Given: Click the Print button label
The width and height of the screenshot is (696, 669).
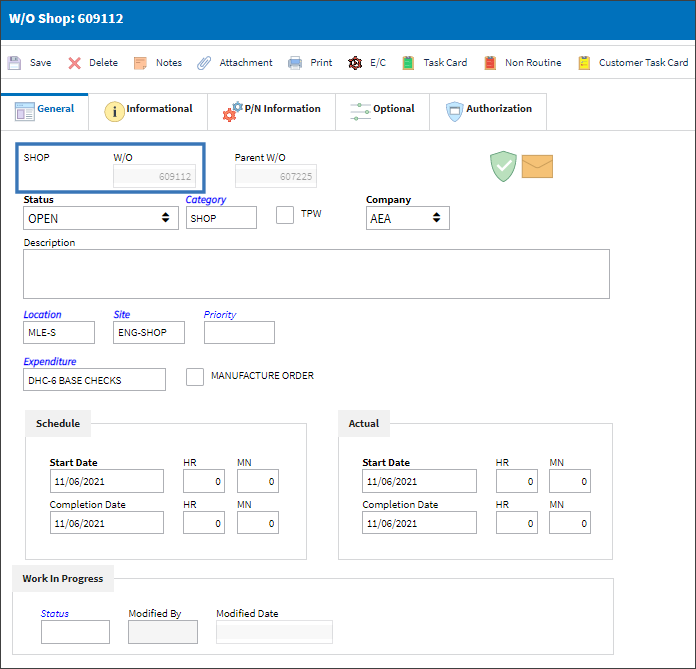Looking at the screenshot, I should click(x=321, y=63).
